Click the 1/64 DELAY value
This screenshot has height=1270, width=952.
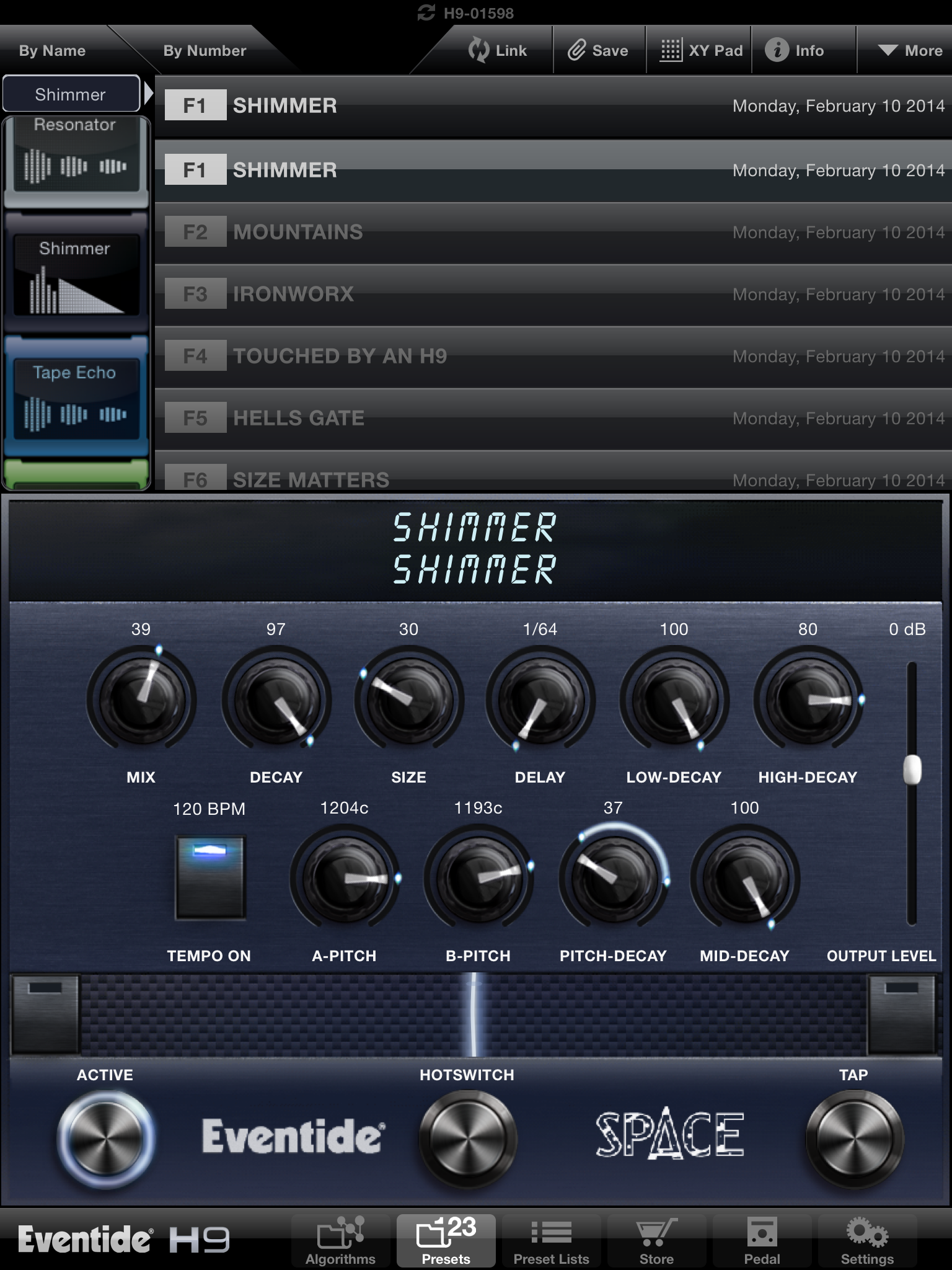(540, 629)
